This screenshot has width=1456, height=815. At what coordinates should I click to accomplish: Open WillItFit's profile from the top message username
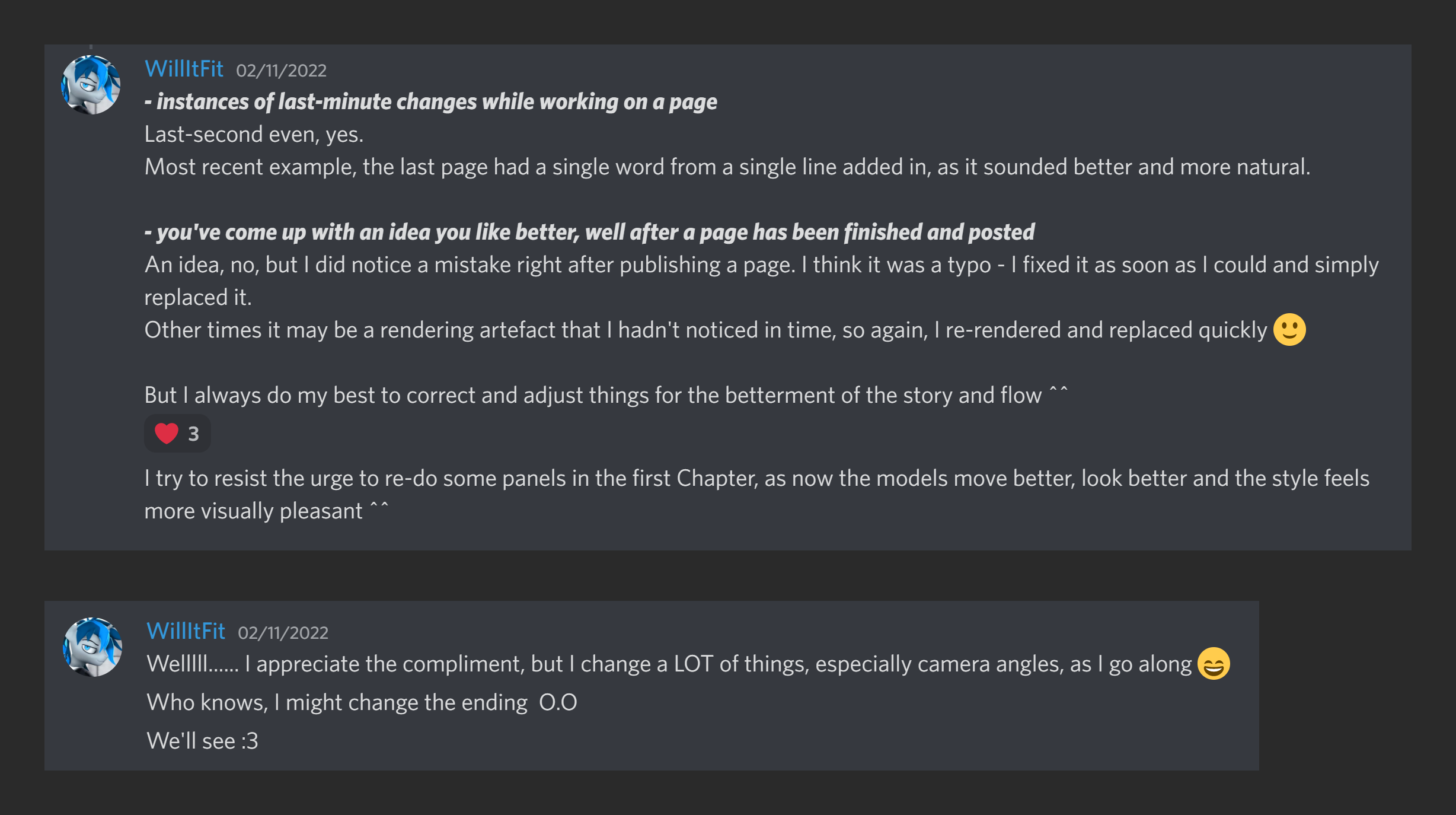point(184,69)
